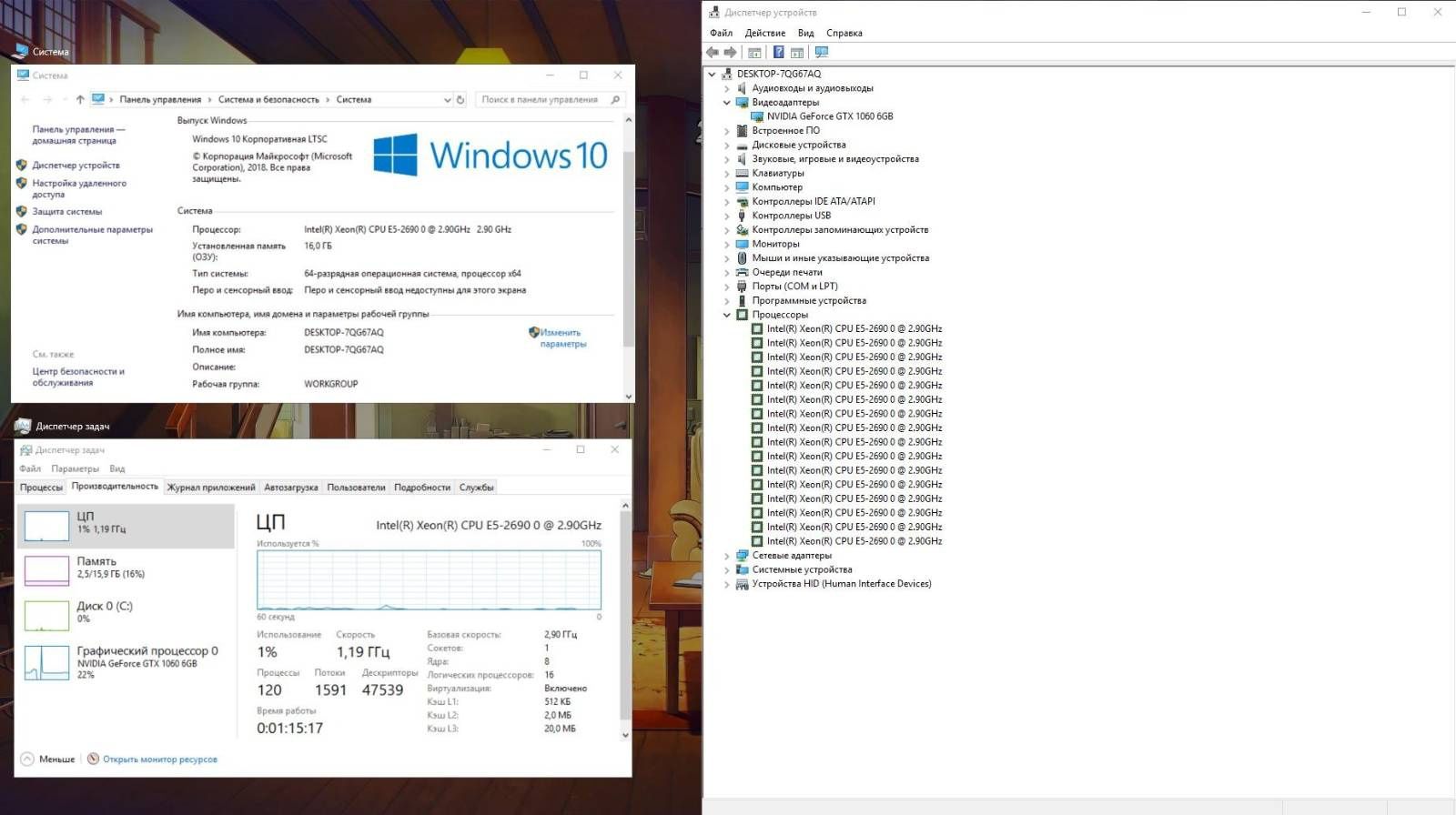Click Изменить параметры link
Image resolution: width=1456 pixels, height=815 pixels.
click(x=562, y=338)
